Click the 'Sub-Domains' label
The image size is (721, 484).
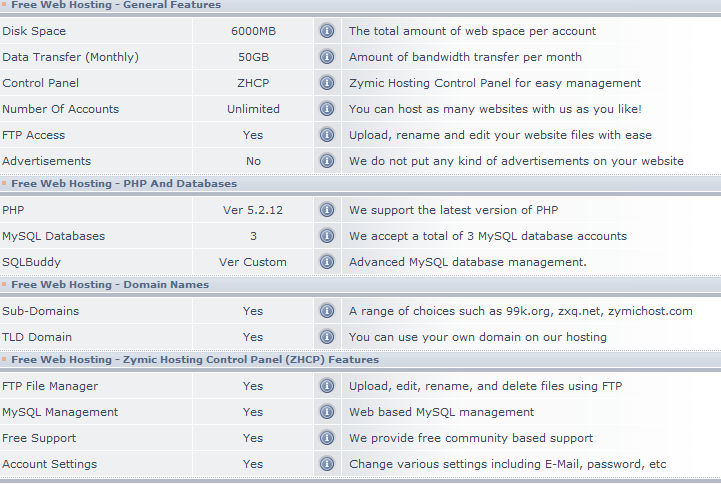coord(40,311)
